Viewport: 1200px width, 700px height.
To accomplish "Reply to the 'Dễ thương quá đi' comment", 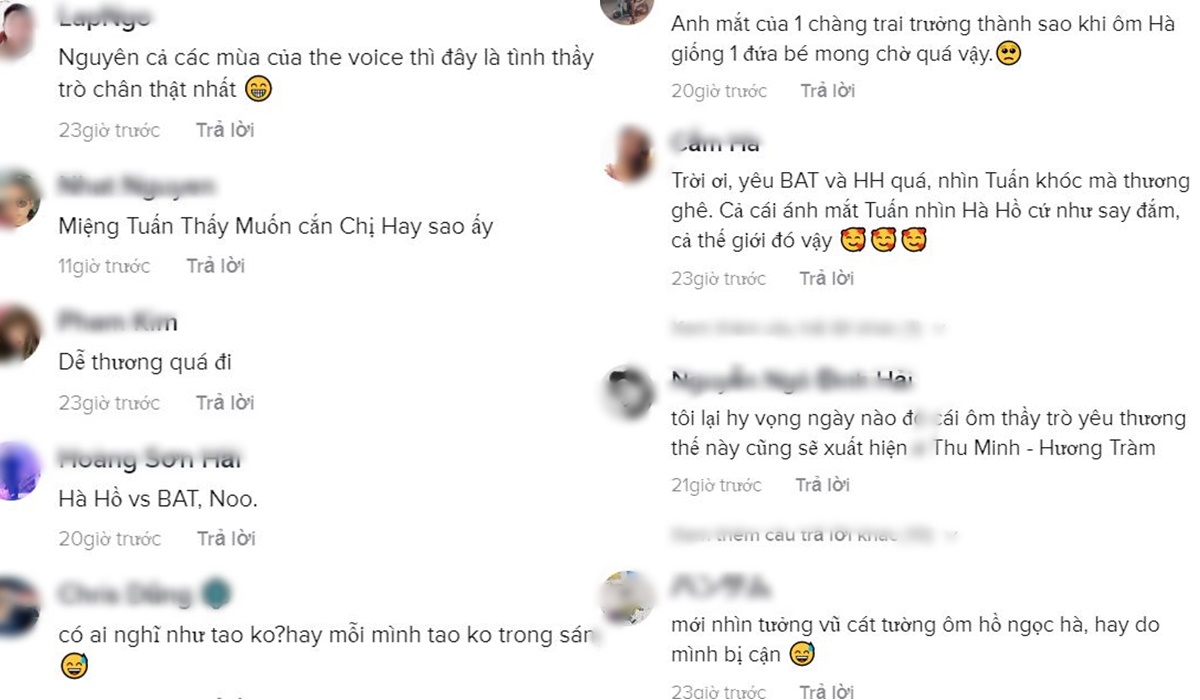I will pyautogui.click(x=225, y=403).
